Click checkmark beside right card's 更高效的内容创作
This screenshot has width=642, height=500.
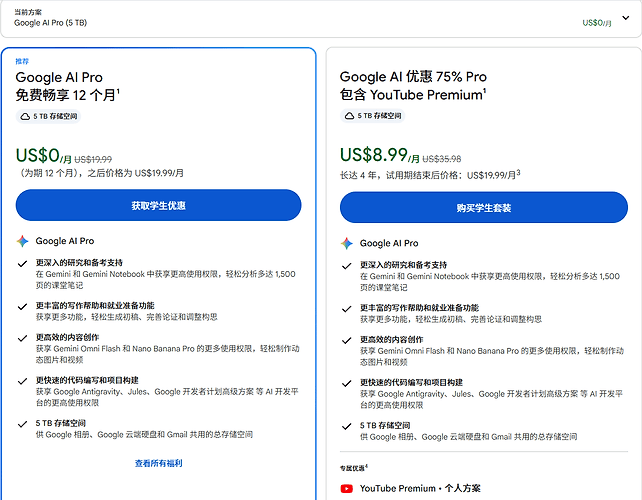coord(346,340)
